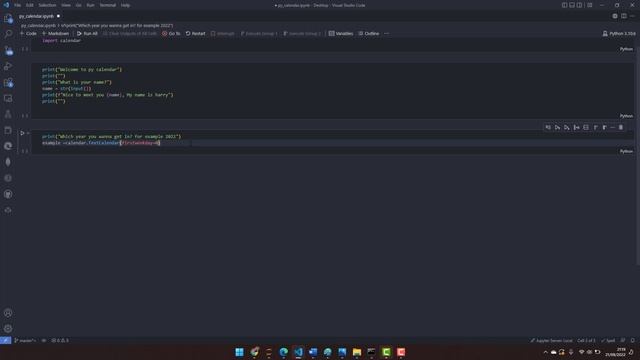
Task: Open editor More Actions ellipsis
Action: 632,16
